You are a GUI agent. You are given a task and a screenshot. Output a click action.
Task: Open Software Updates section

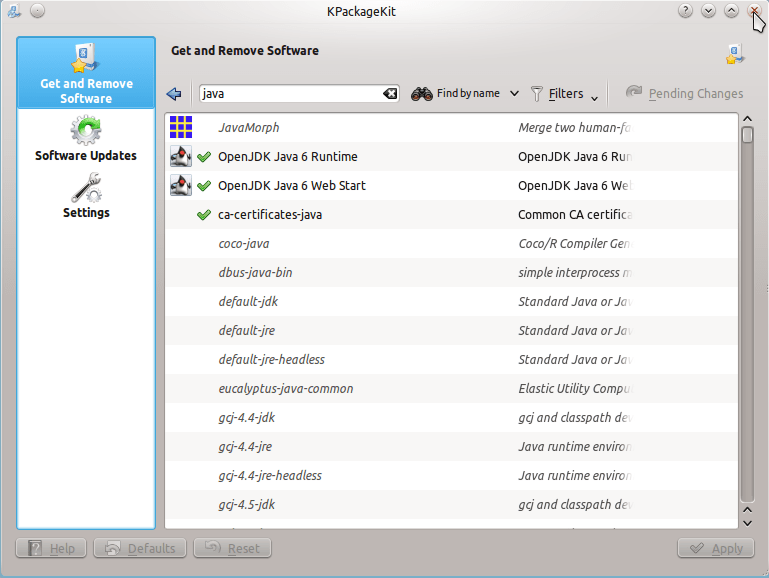tap(86, 138)
